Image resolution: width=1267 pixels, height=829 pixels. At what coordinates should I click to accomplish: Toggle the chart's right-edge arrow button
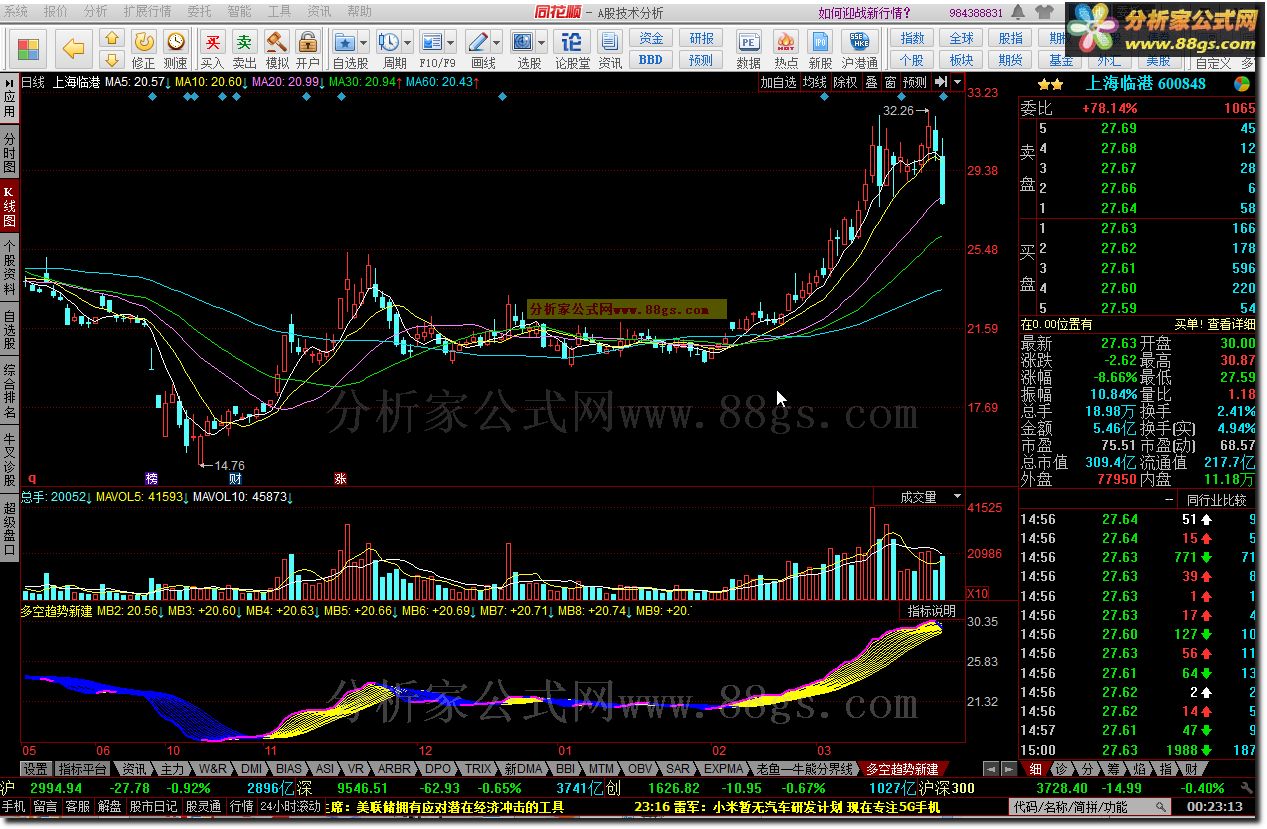(941, 83)
